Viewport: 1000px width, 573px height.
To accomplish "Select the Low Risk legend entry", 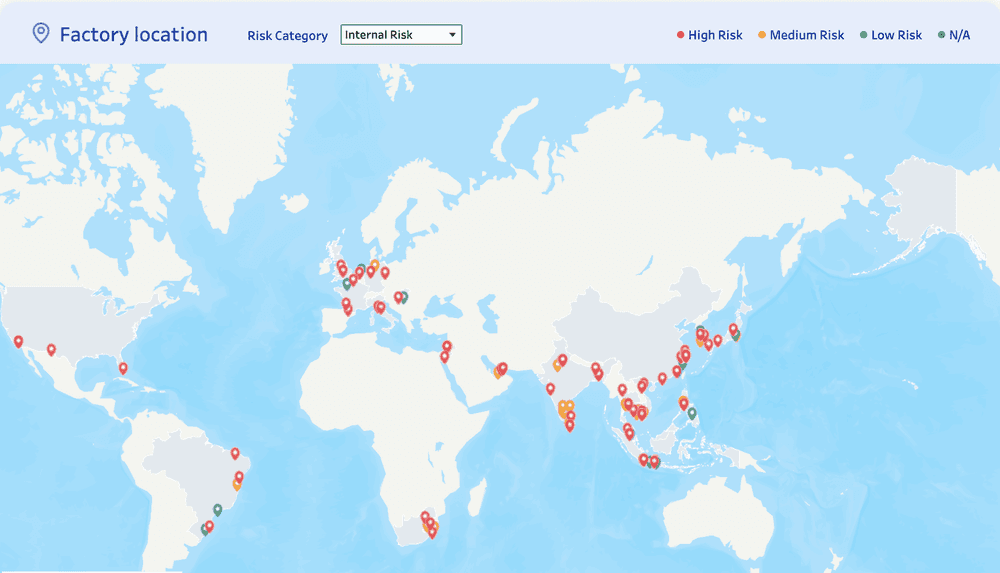I will pyautogui.click(x=891, y=35).
